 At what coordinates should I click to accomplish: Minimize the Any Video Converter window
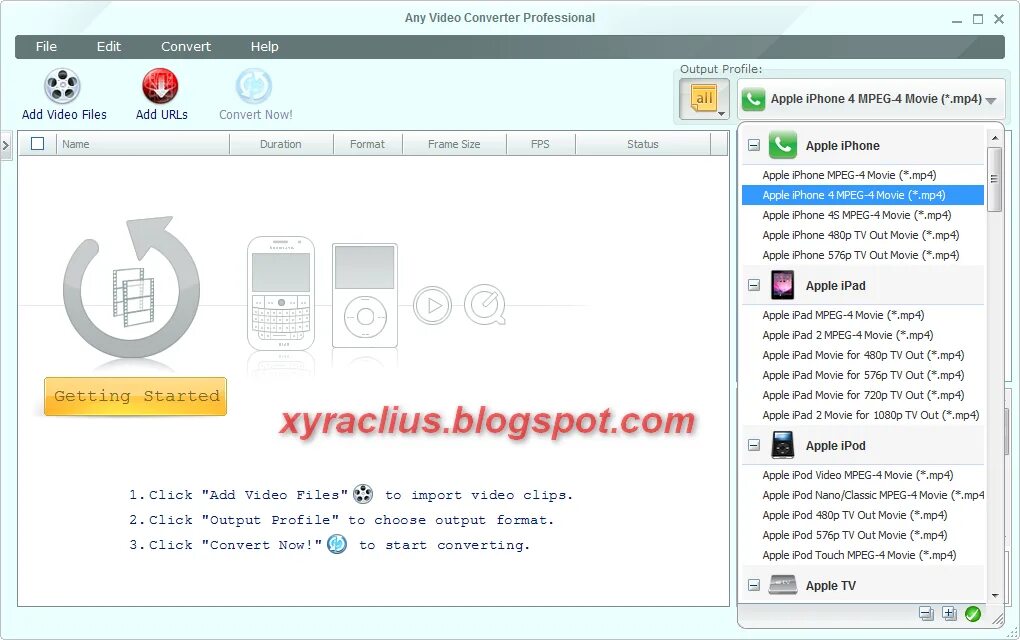[956, 20]
